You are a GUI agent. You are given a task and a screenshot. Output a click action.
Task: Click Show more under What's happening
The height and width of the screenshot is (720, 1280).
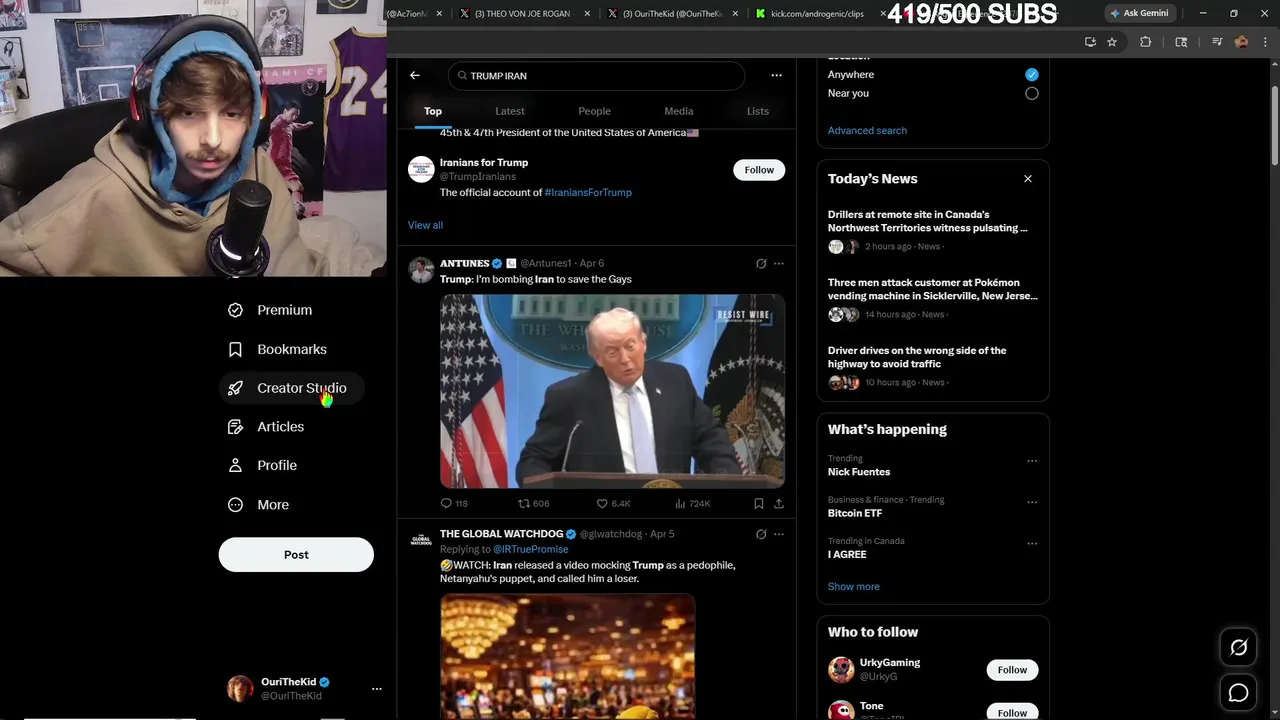point(854,587)
